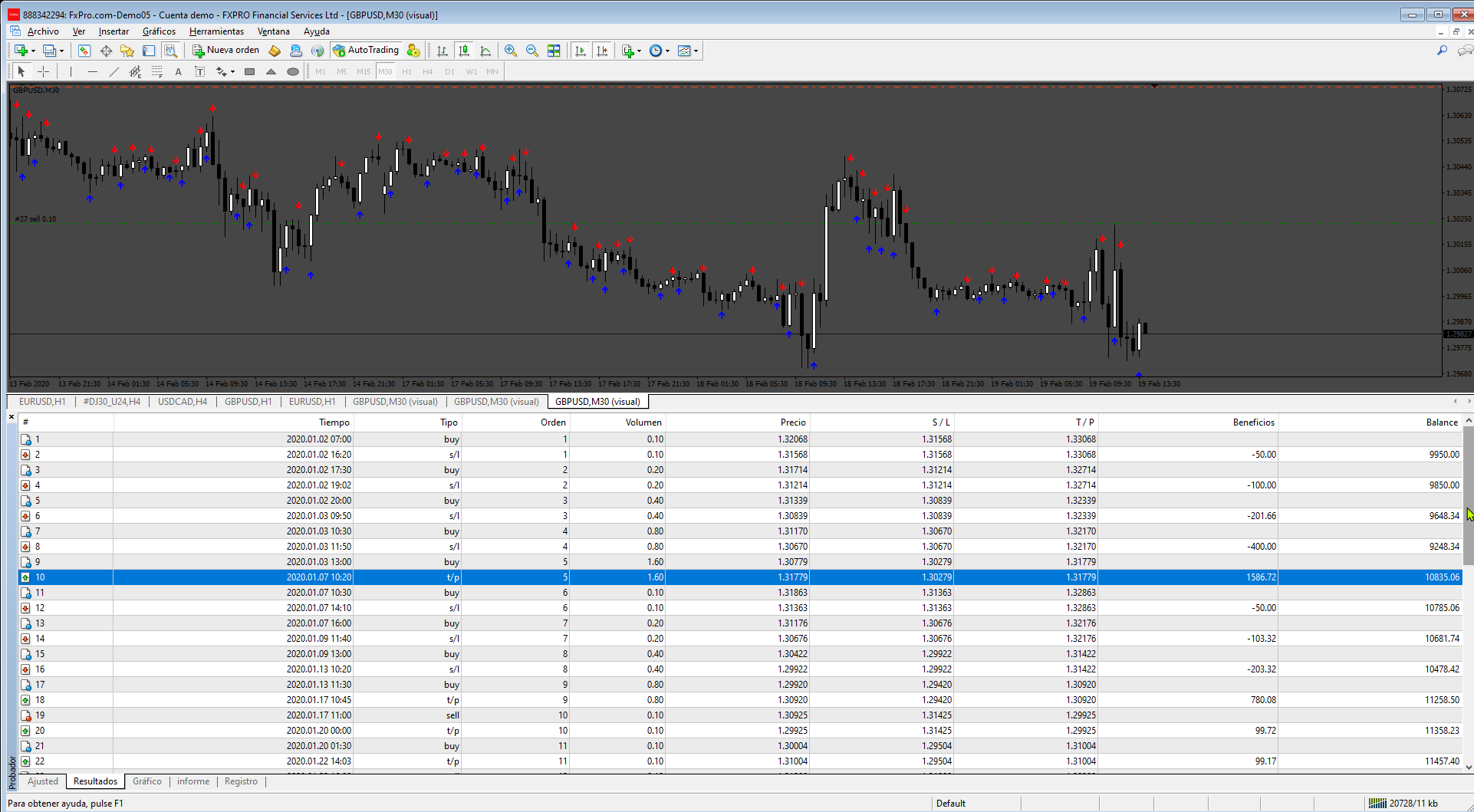Screen dimensions: 1474x812
Task: Expand the templates dropdown arrow
Action: point(696,51)
